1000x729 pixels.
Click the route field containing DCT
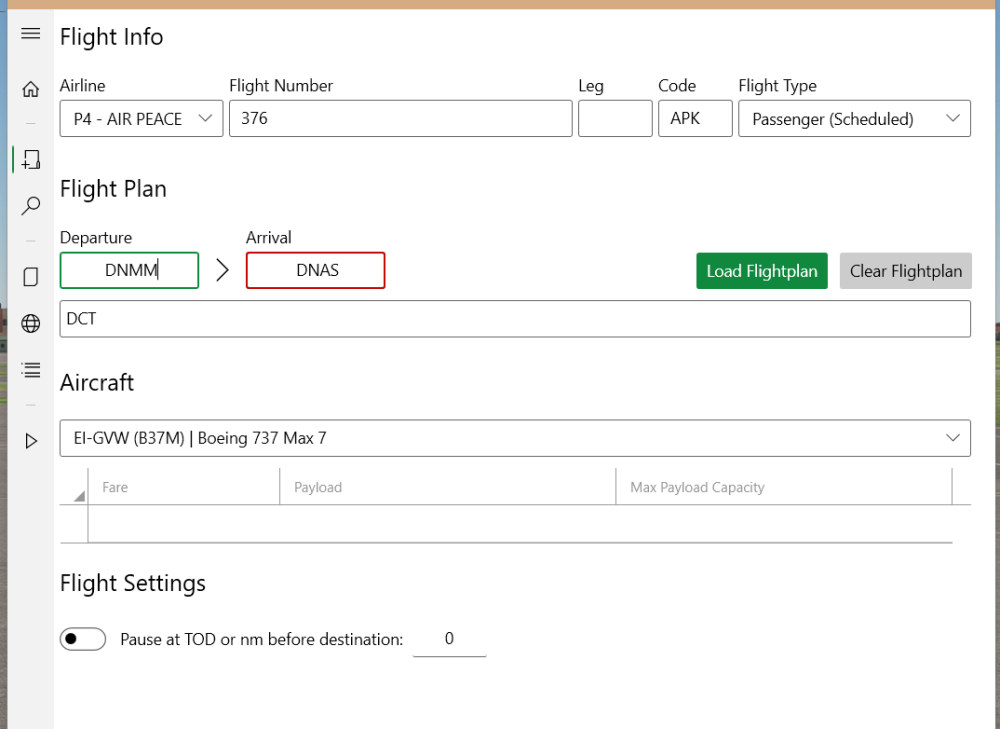(x=515, y=319)
